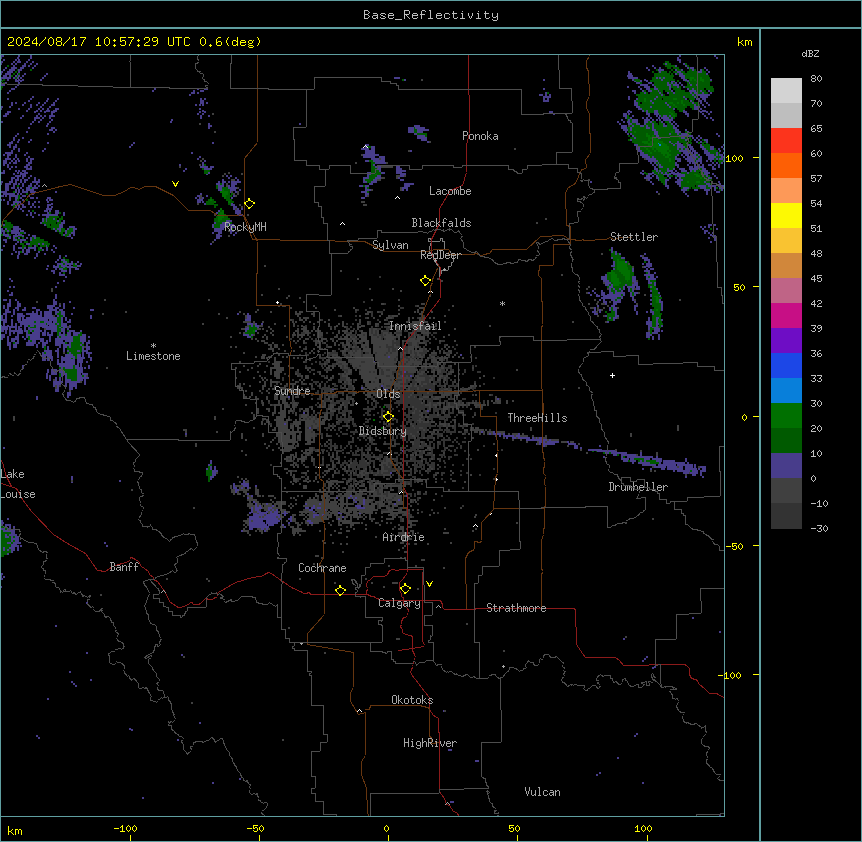Pick the red swatch in the dBZ legend
The height and width of the screenshot is (842, 862).
point(786,140)
